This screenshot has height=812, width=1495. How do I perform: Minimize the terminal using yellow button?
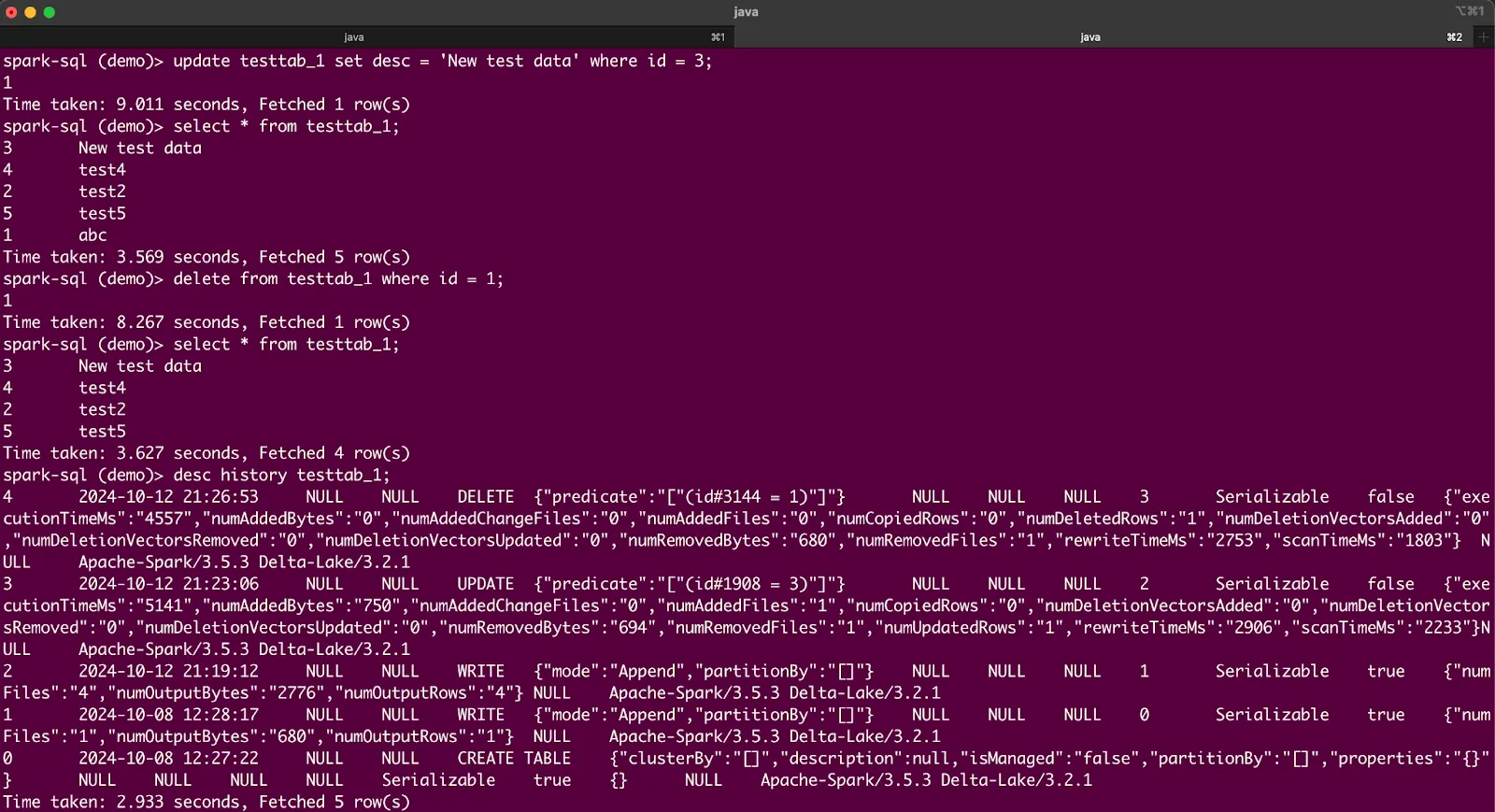pyautogui.click(x=30, y=12)
